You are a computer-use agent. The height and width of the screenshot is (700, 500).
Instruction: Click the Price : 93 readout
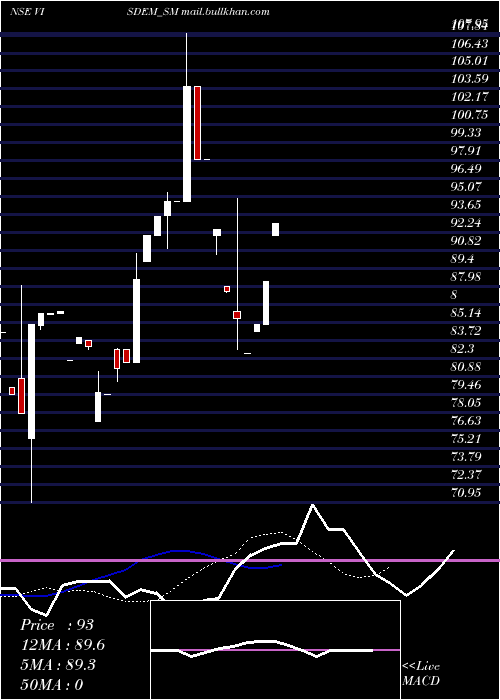point(57,625)
